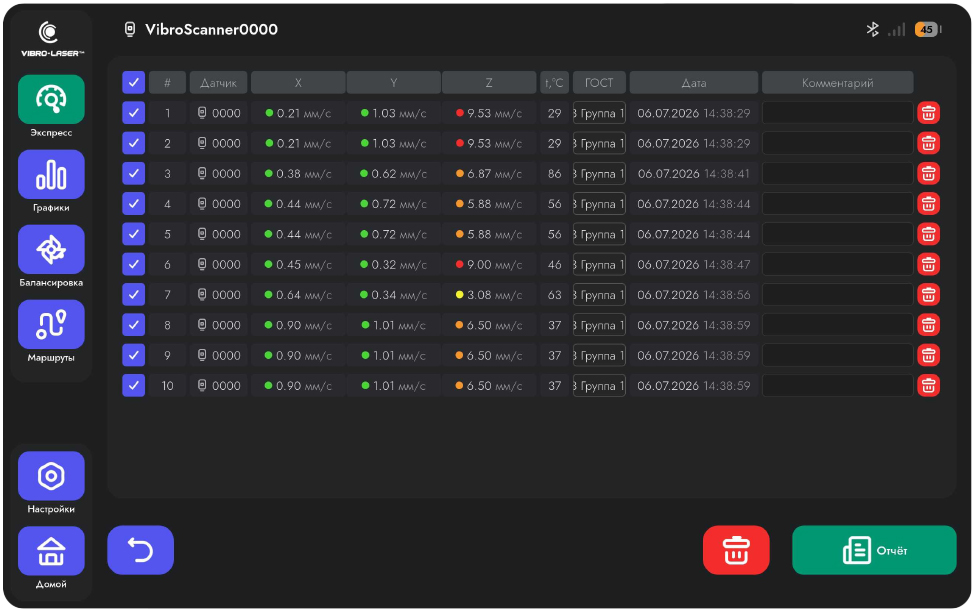Image resolution: width=973 pixels, height=609 pixels.
Task: Click the Bluetooth status icon
Action: (x=872, y=29)
